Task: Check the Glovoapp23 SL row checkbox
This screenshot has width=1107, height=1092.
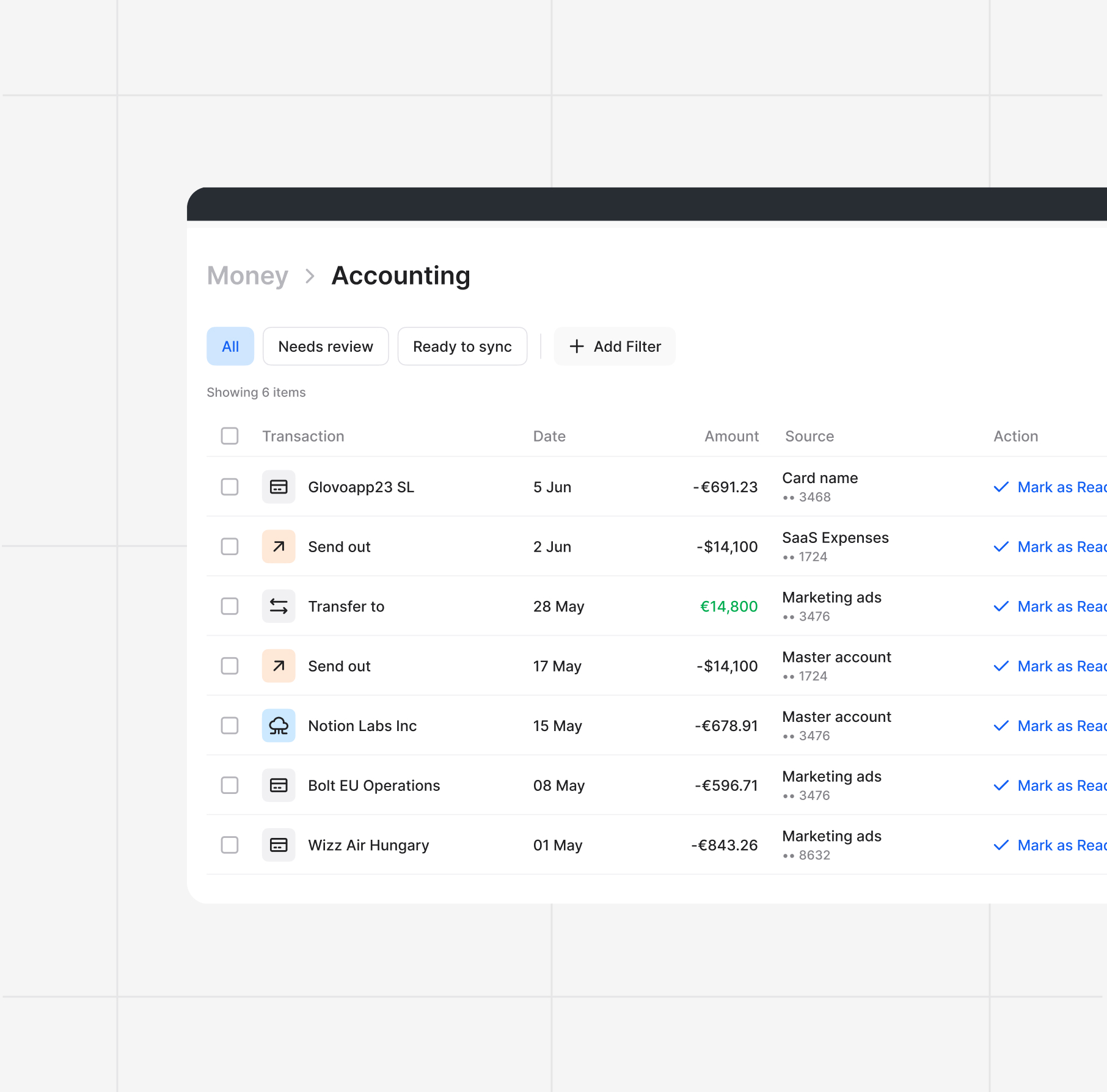Action: 230,487
